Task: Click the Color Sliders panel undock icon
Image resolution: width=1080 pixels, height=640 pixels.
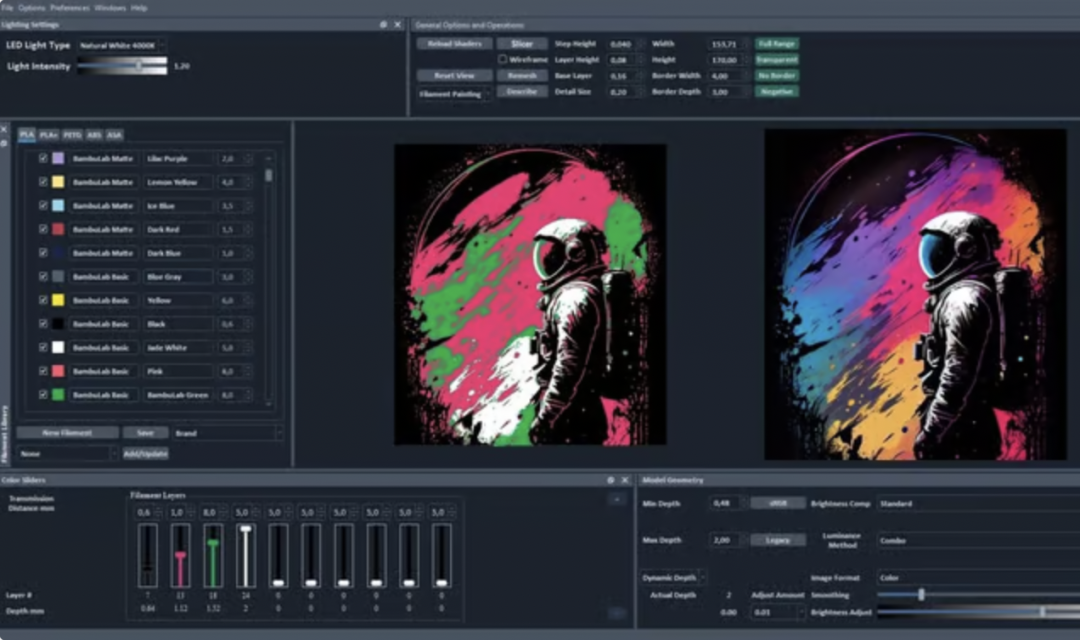Action: tap(611, 480)
